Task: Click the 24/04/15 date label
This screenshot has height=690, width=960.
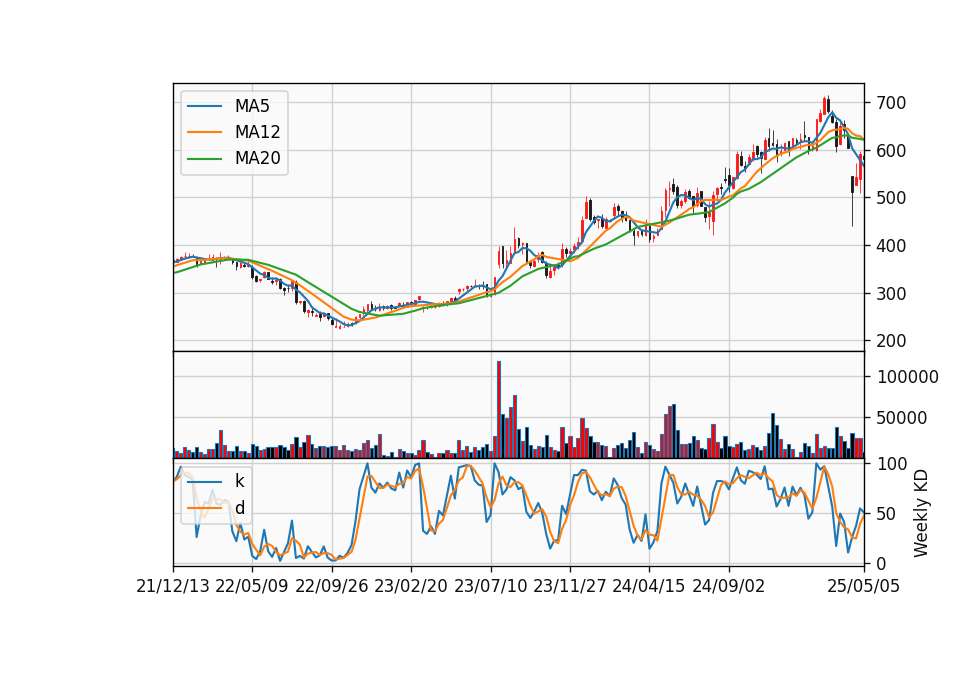Action: 649,587
